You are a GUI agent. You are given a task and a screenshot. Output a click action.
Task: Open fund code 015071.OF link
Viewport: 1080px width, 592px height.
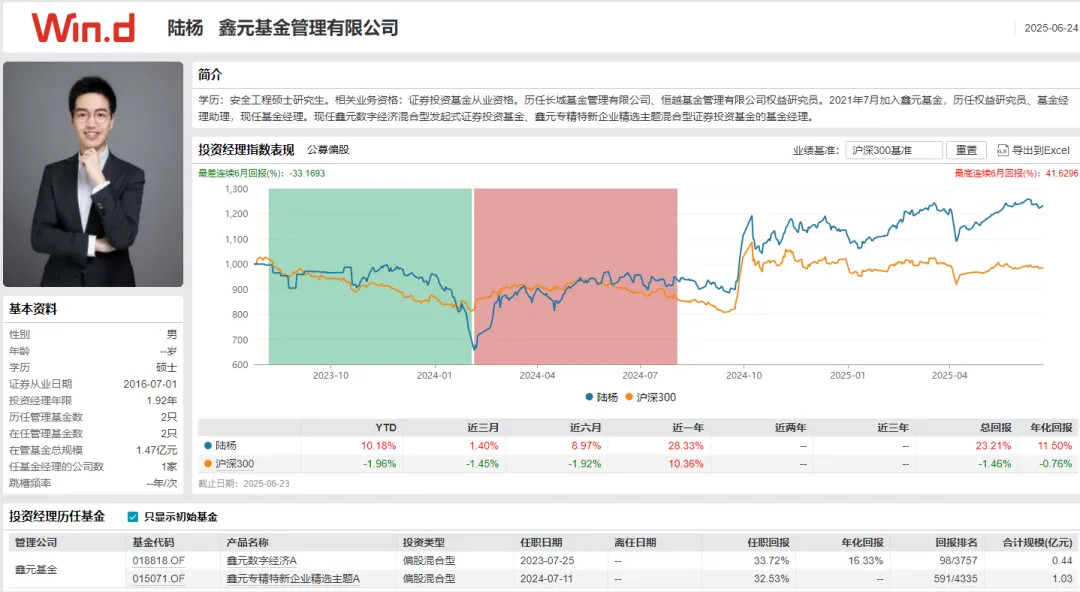(158, 578)
